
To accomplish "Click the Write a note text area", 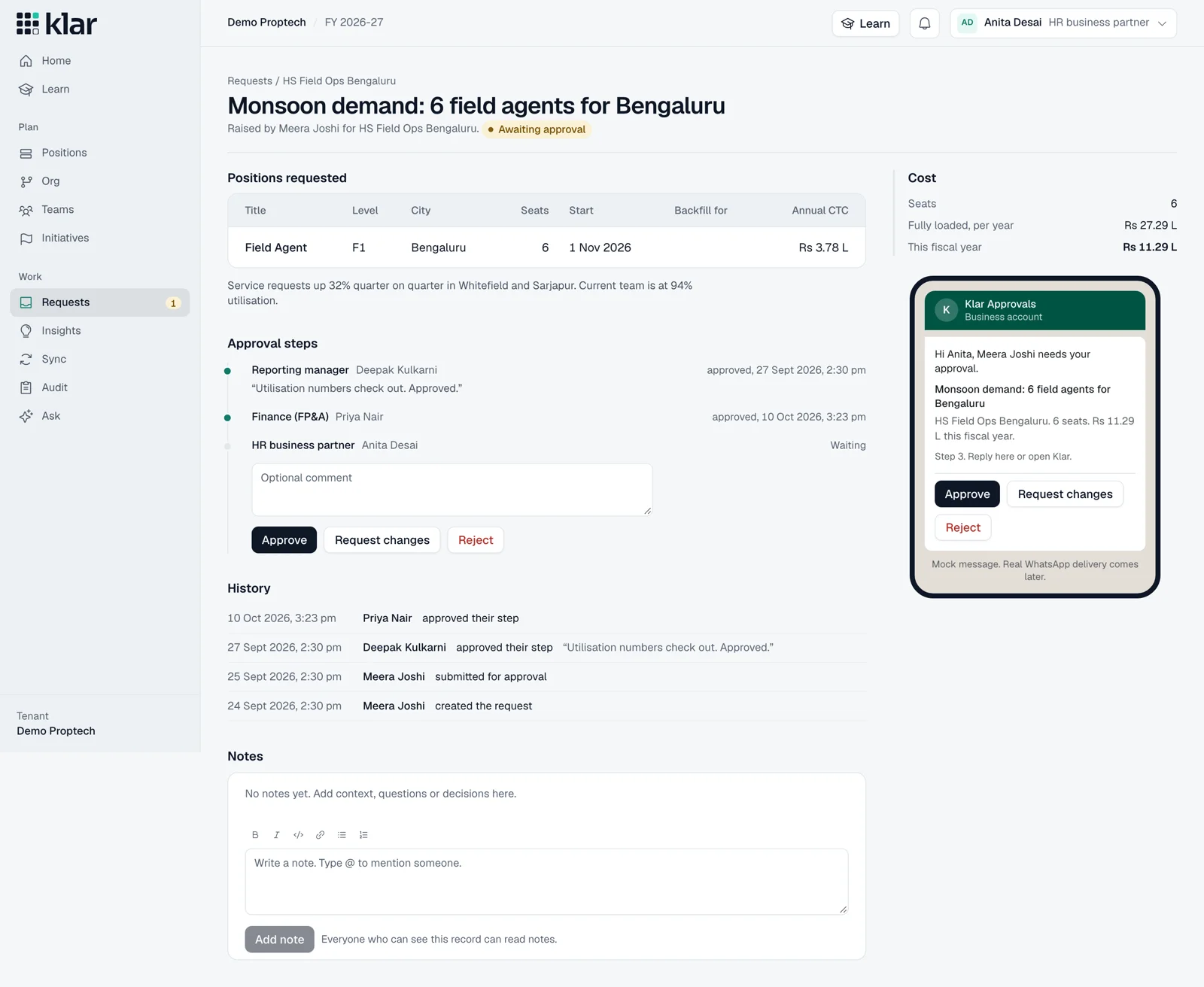I will pyautogui.click(x=546, y=882).
